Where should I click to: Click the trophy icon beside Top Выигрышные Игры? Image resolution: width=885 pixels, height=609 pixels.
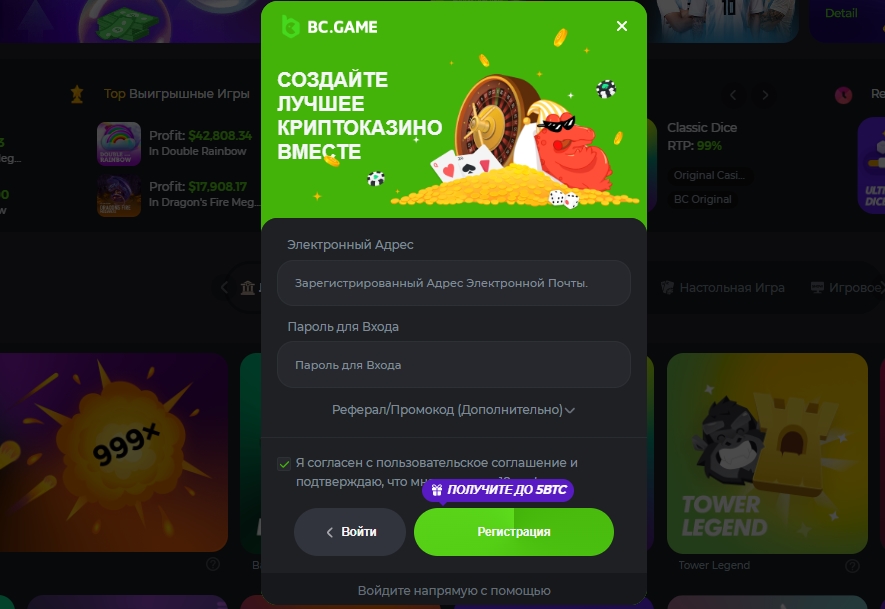click(x=77, y=94)
